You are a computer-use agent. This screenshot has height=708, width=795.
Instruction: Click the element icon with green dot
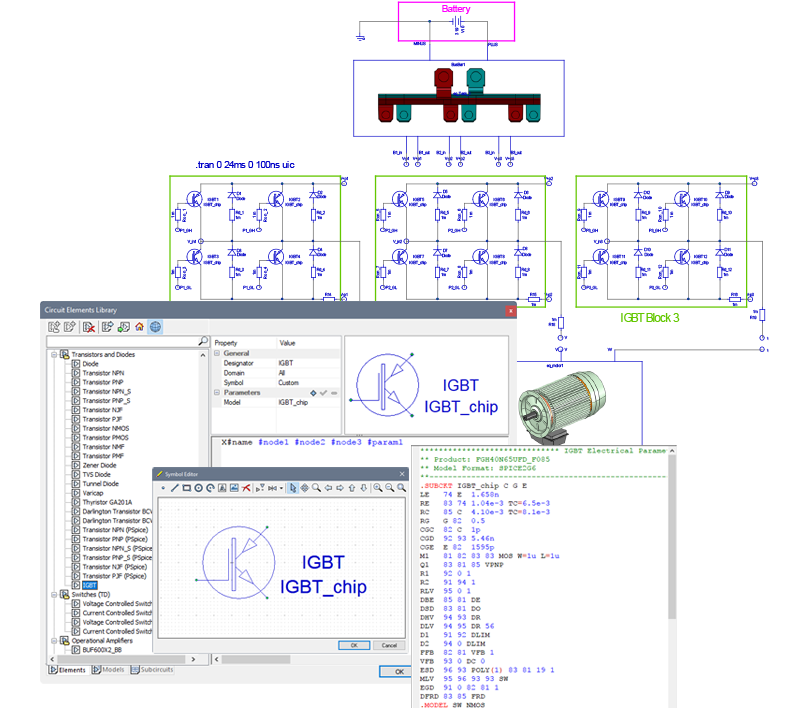coord(123,327)
